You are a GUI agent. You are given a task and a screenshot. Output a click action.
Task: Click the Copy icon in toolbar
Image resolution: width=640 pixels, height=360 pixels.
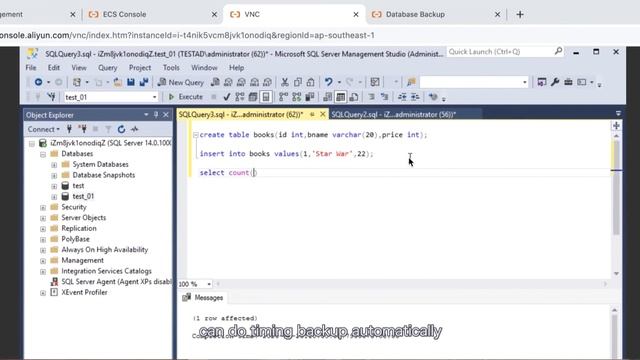[298, 82]
